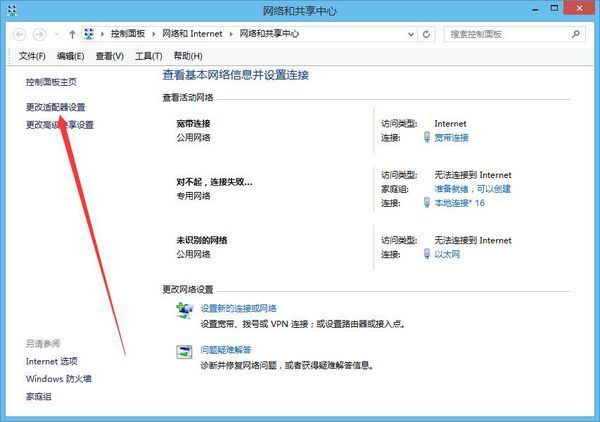Click the network icon in the address bar
Viewport: 600px width, 422px height.
pos(89,34)
